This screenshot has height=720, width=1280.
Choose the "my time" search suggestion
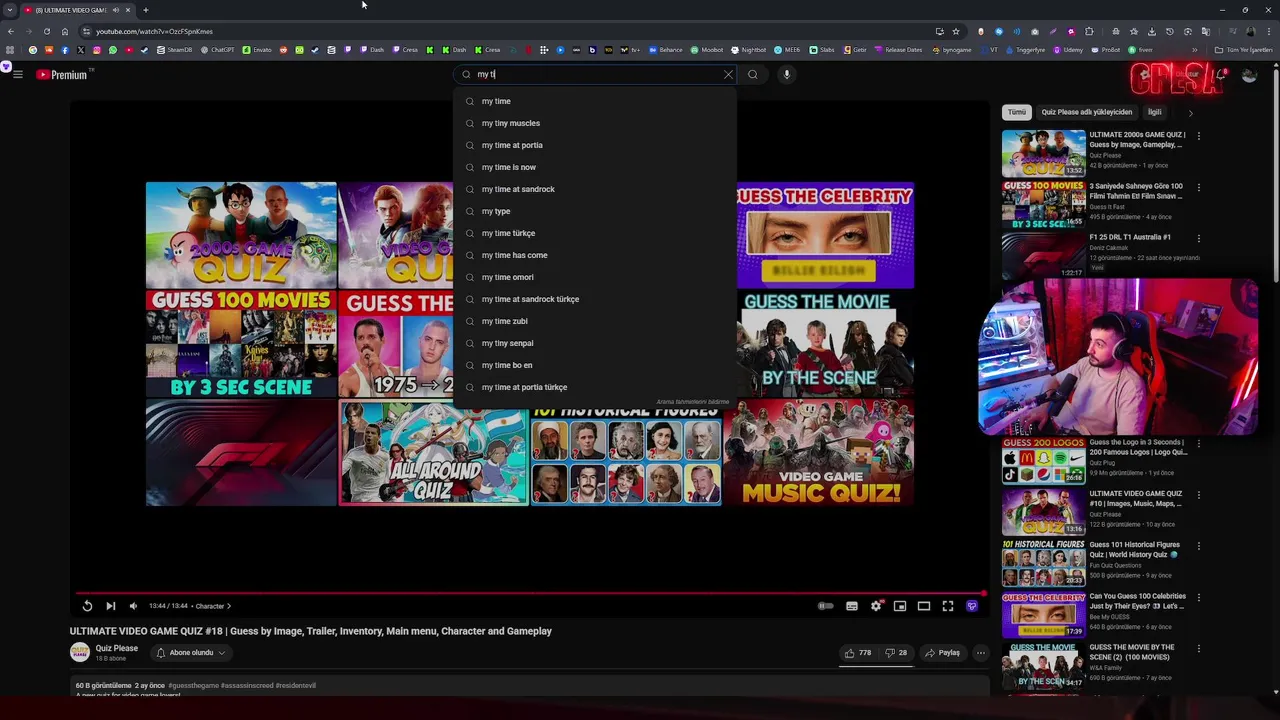pos(595,101)
